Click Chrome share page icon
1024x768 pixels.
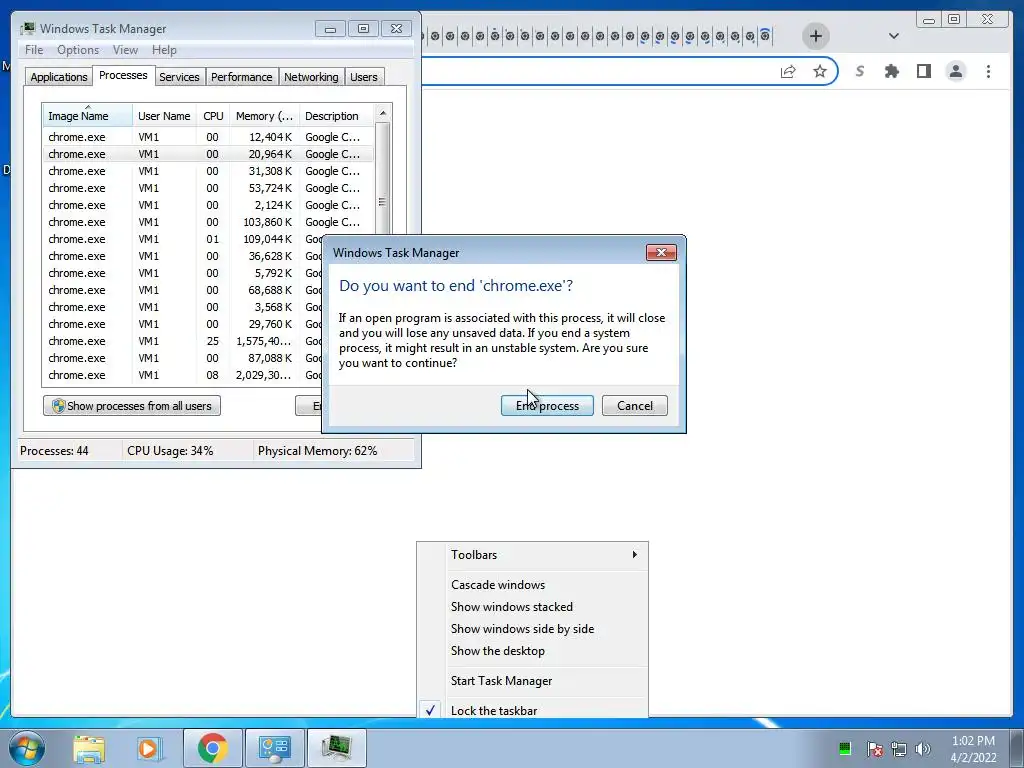(788, 71)
